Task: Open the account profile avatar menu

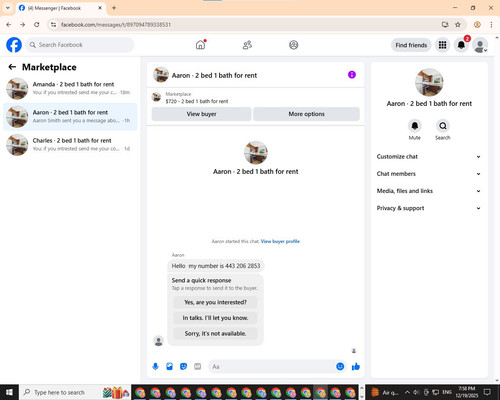Action: [x=480, y=45]
